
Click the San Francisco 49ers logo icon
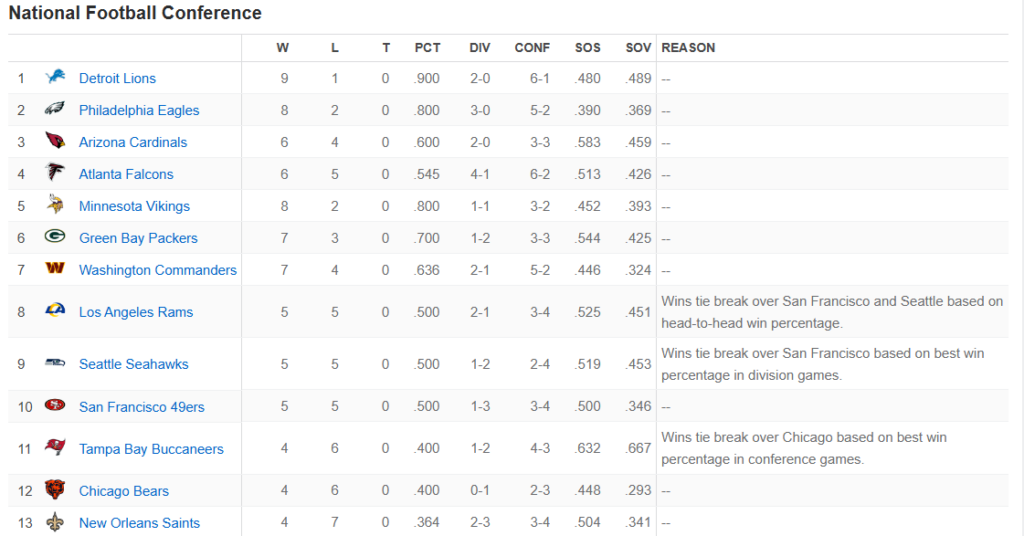(55, 405)
